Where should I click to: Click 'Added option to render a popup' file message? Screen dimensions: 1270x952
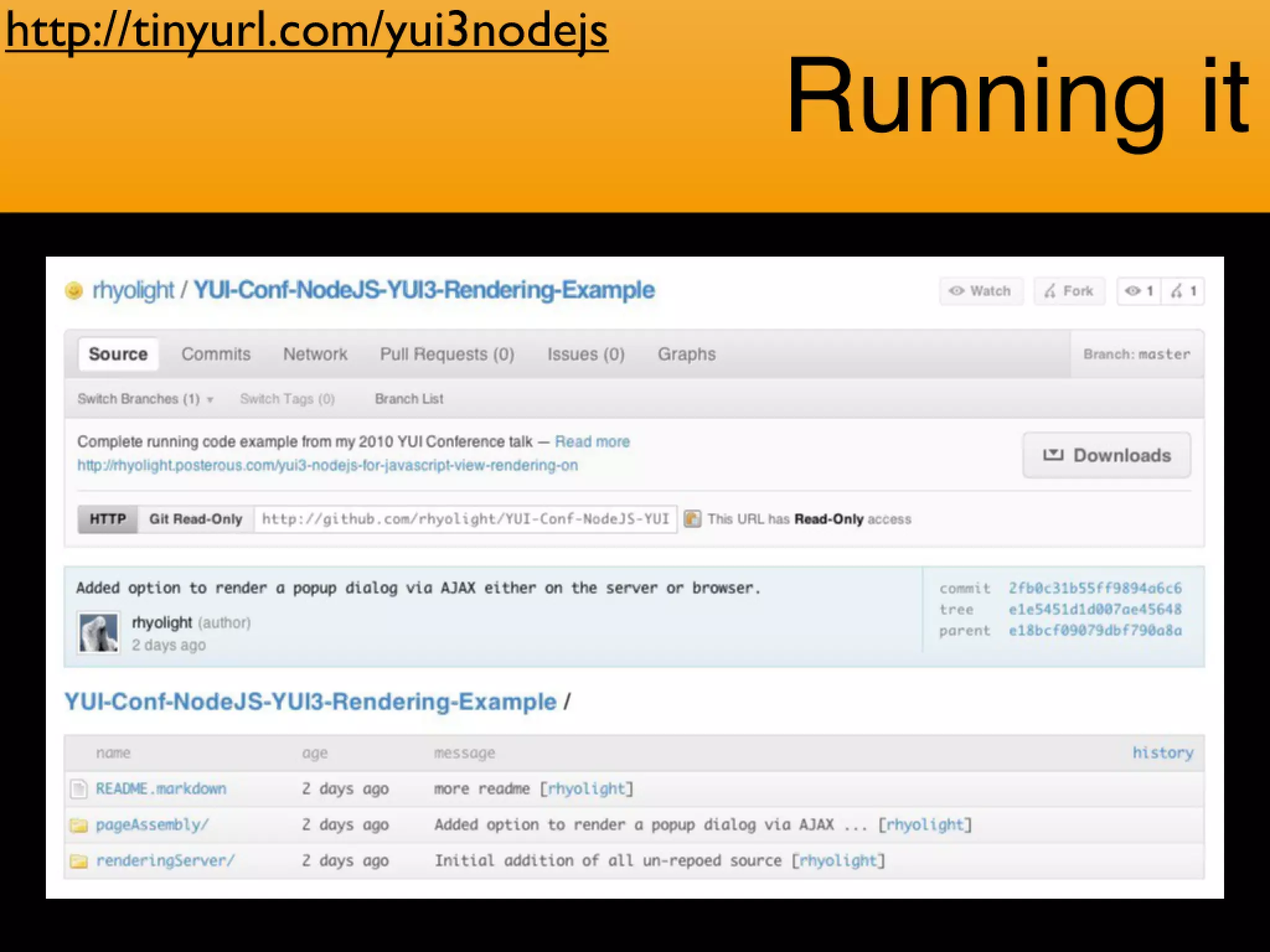tap(651, 824)
